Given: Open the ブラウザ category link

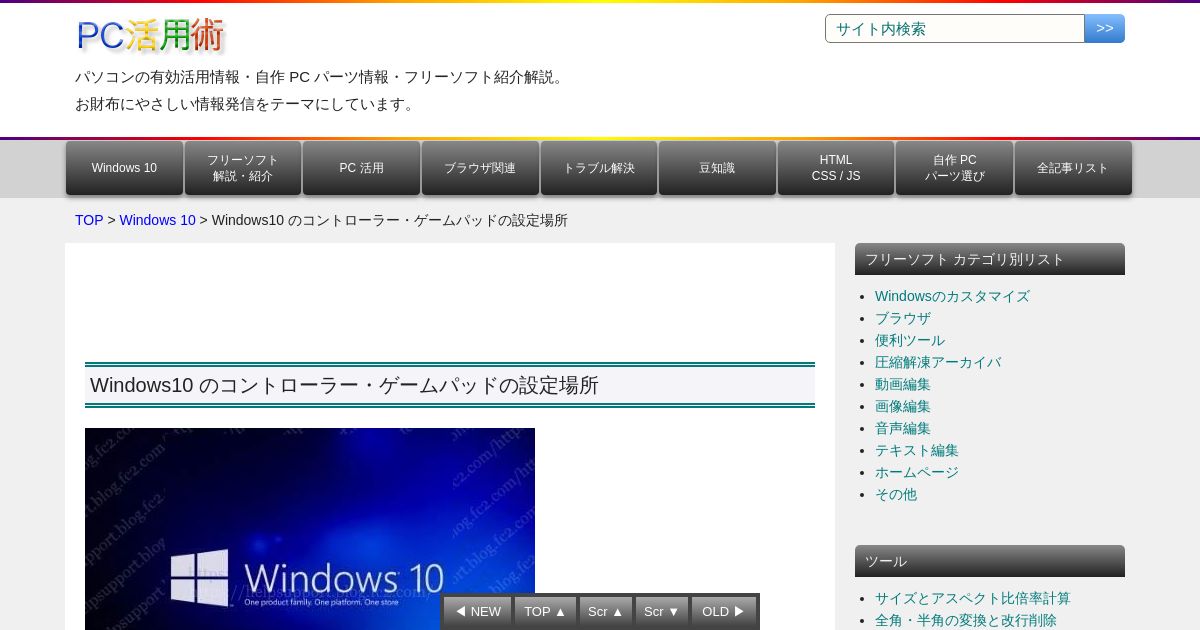Looking at the screenshot, I should click(x=903, y=318).
